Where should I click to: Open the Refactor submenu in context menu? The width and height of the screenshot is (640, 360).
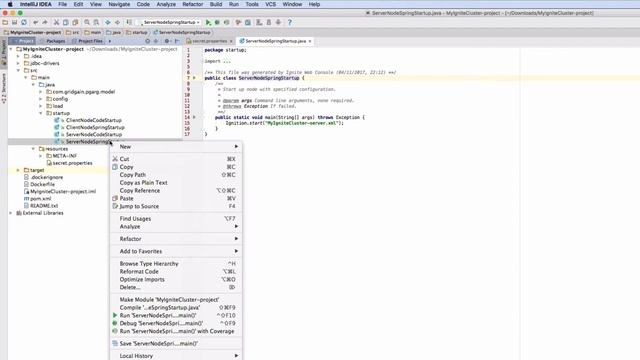point(176,239)
